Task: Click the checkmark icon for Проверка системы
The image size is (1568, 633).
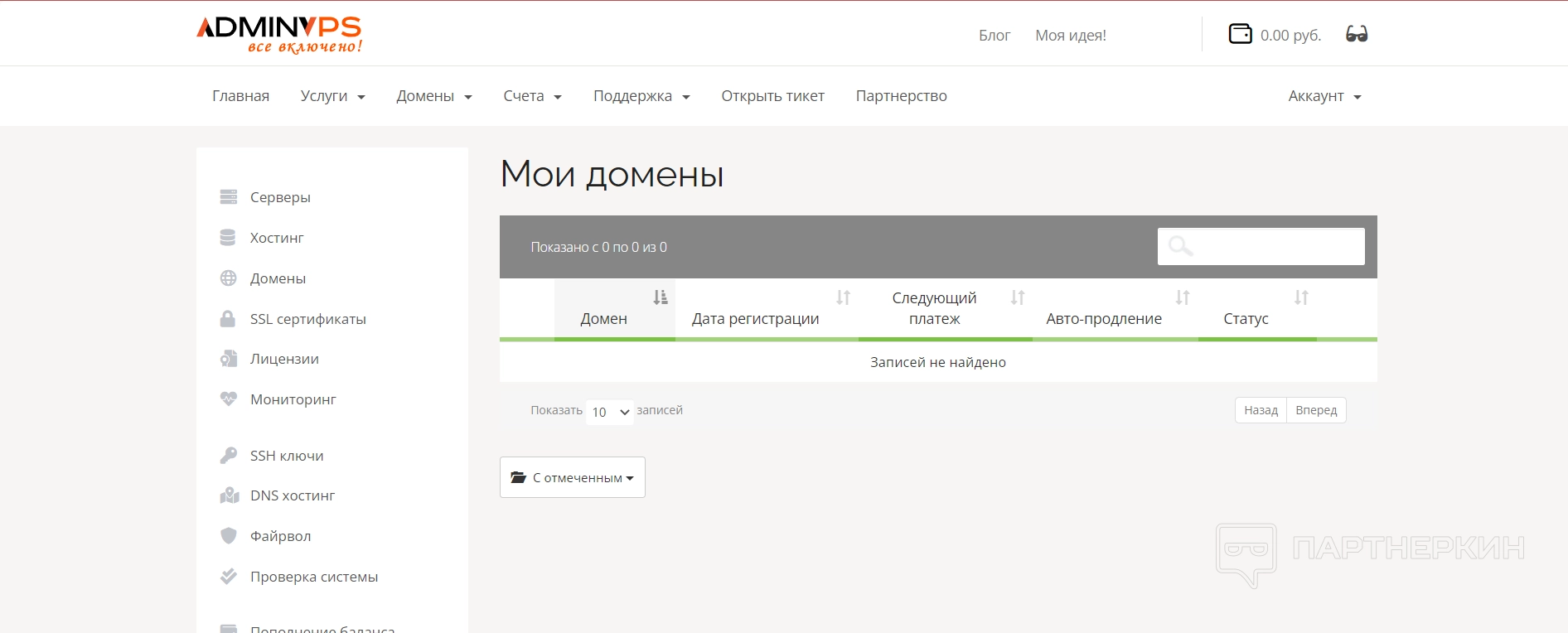Action: click(x=229, y=576)
